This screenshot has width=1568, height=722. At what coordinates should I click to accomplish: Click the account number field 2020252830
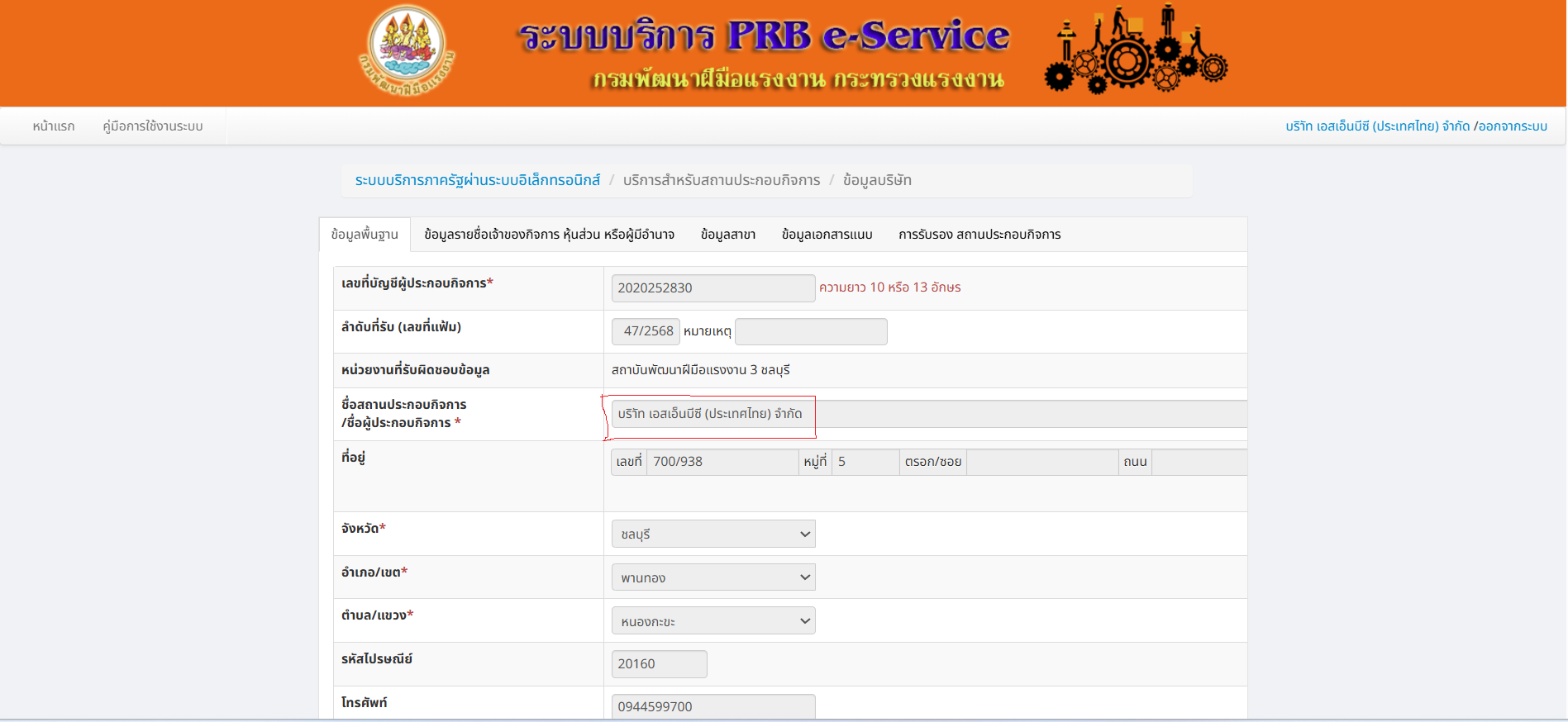pyautogui.click(x=713, y=287)
